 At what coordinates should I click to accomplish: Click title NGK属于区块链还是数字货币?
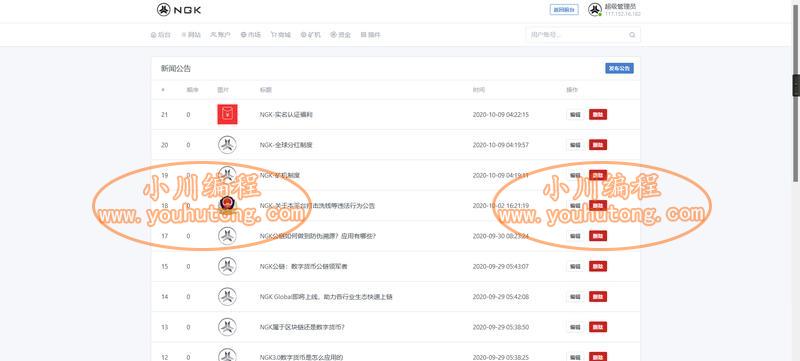[302, 327]
